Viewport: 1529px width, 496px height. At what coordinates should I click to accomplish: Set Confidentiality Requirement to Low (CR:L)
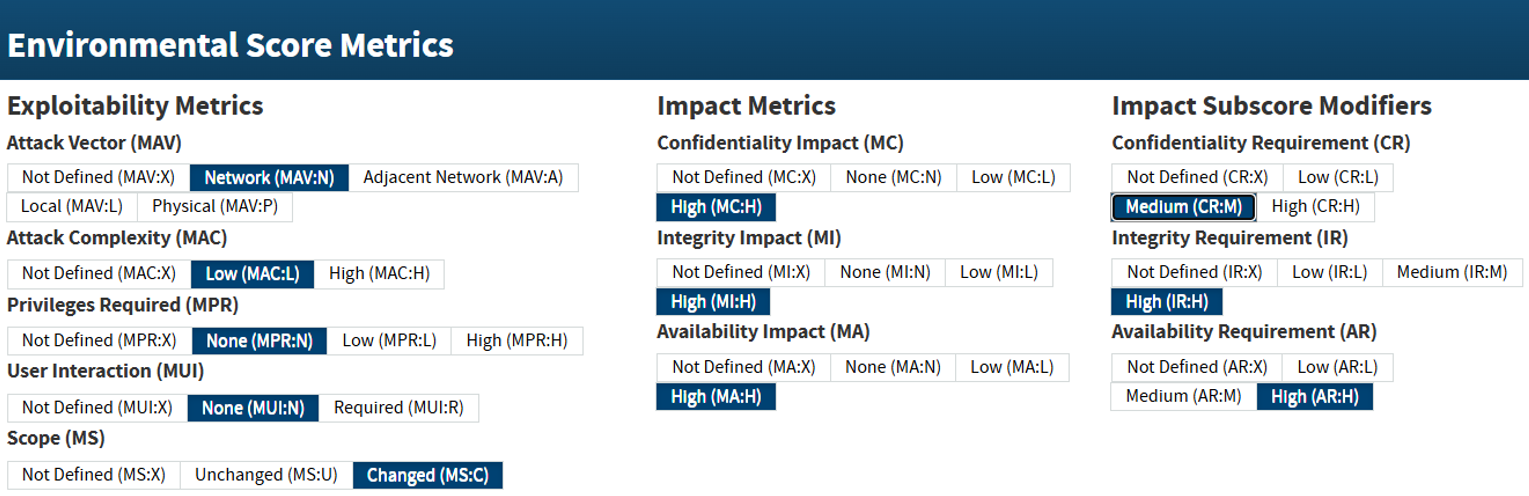1337,178
